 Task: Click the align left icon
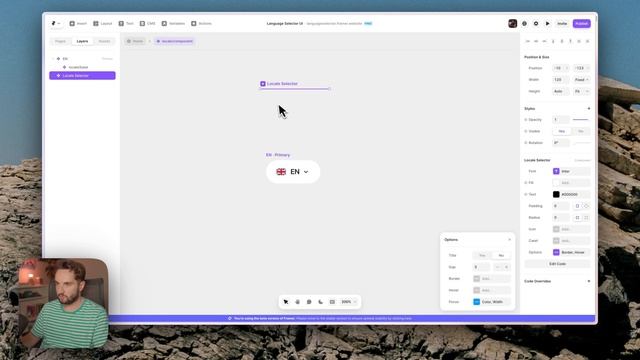point(527,41)
